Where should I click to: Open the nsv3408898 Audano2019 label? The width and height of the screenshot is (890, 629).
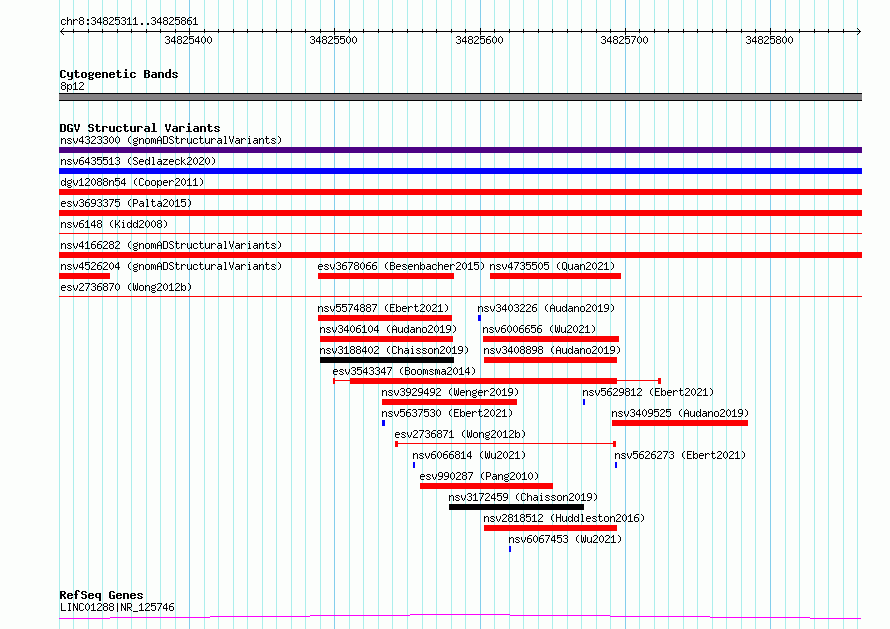[552, 350]
